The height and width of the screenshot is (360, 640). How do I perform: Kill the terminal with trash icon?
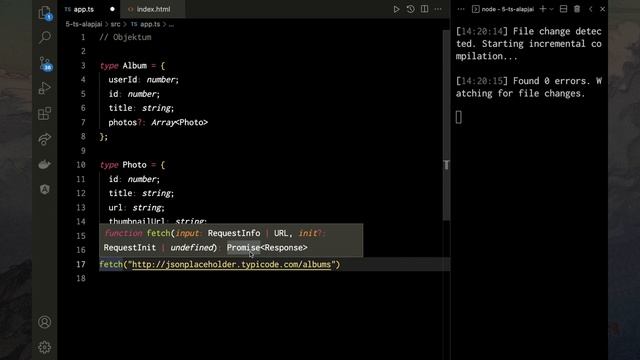tap(577, 9)
